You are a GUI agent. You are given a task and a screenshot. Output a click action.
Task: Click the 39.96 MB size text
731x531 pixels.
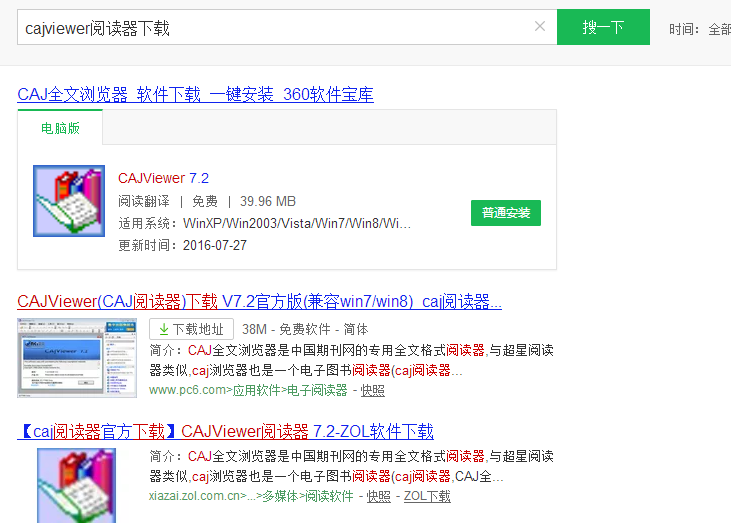(268, 201)
